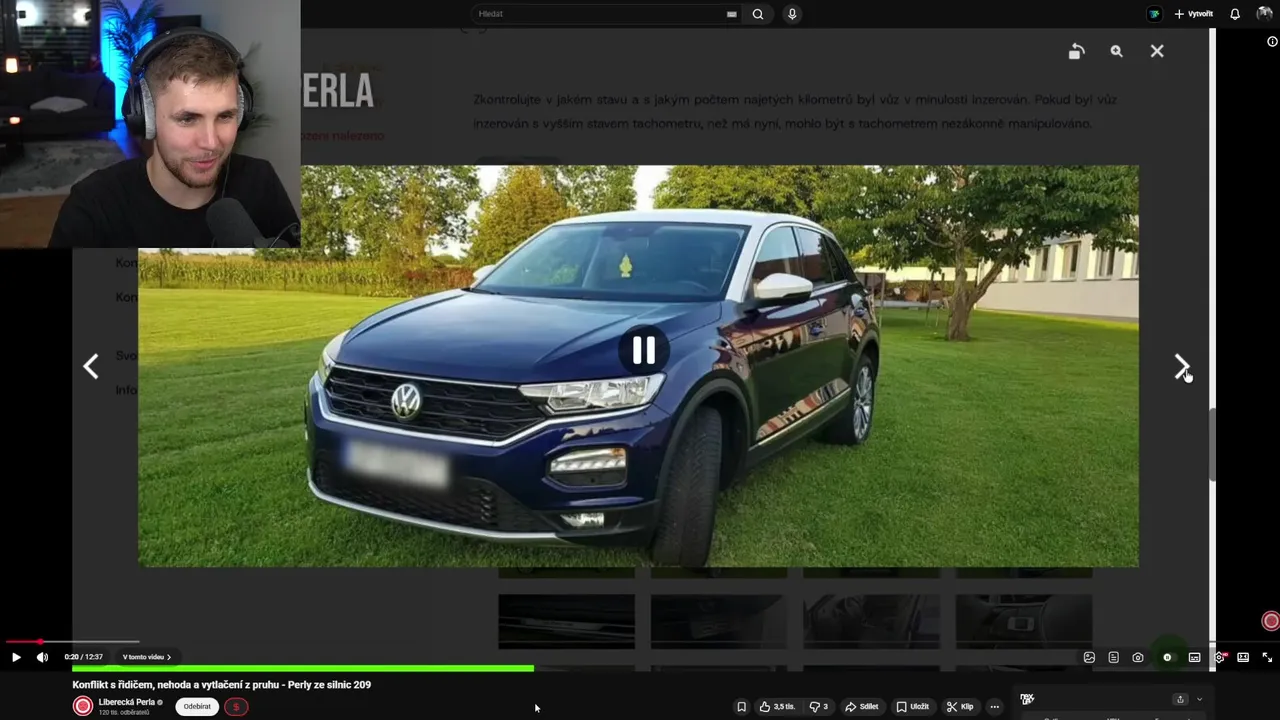Open the Vytvořit create menu

click(x=1193, y=14)
